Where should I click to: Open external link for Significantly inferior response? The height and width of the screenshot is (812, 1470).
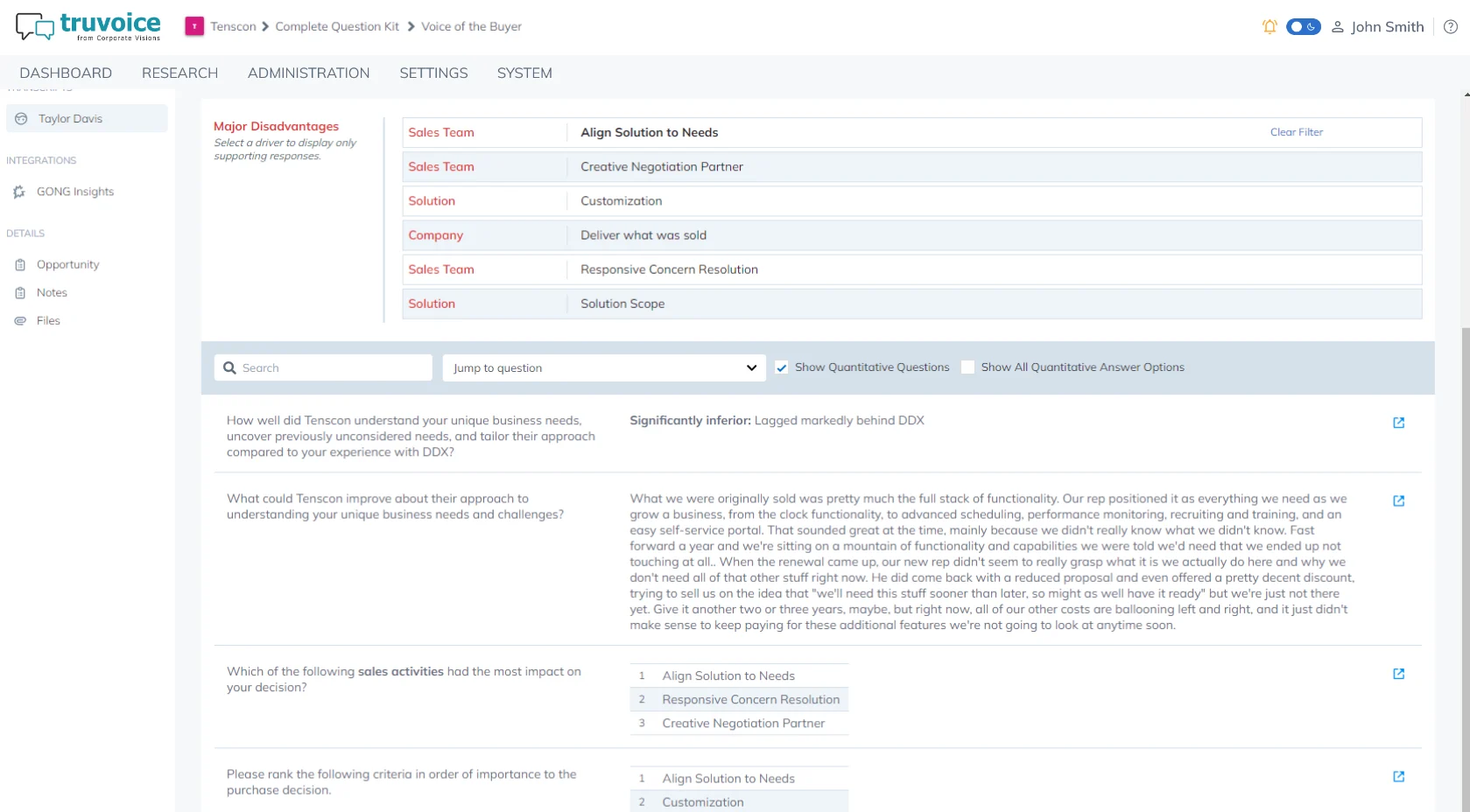(x=1398, y=423)
